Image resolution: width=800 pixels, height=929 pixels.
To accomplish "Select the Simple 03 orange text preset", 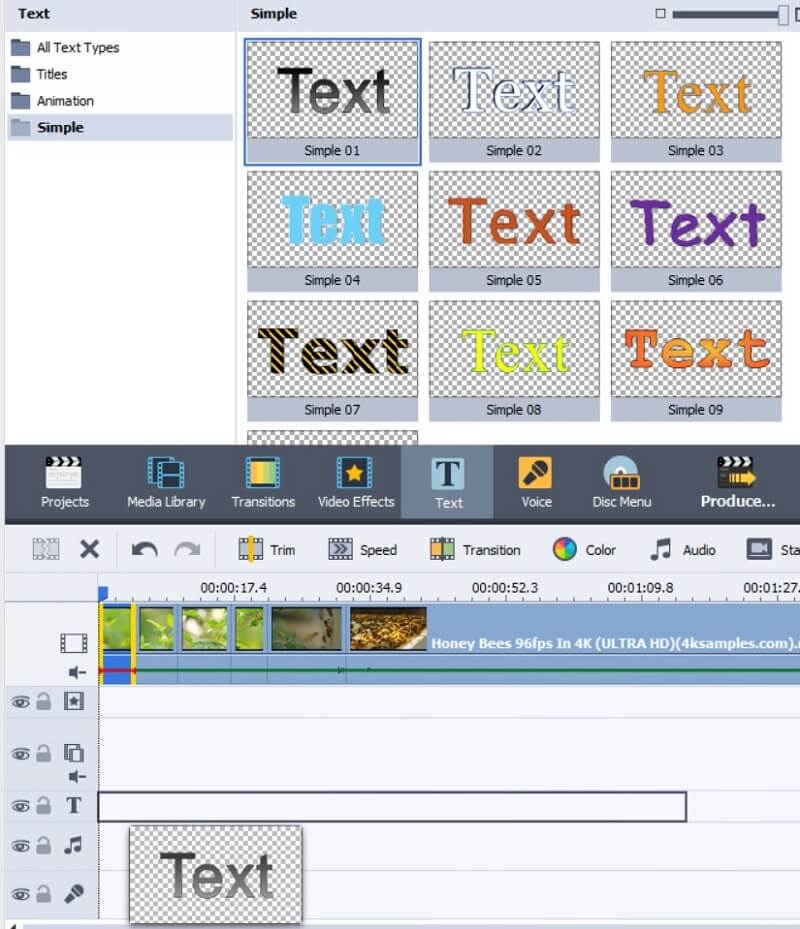I will (x=696, y=102).
